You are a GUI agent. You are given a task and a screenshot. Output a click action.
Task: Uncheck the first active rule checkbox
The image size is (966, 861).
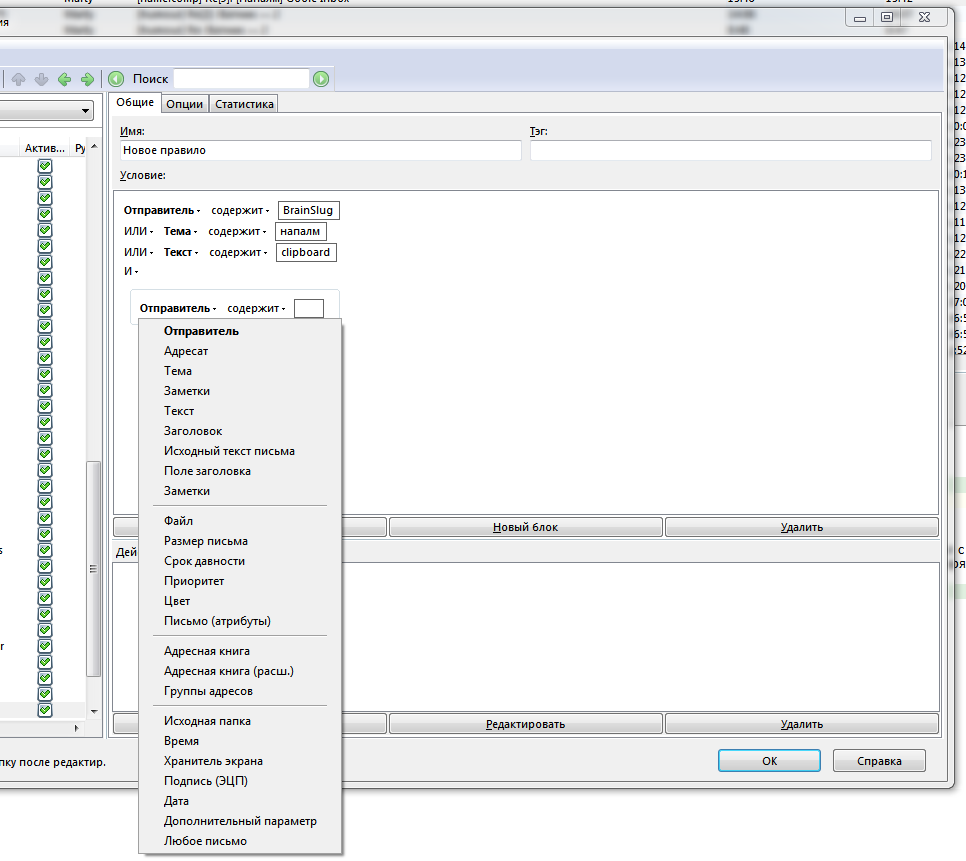tap(45, 166)
